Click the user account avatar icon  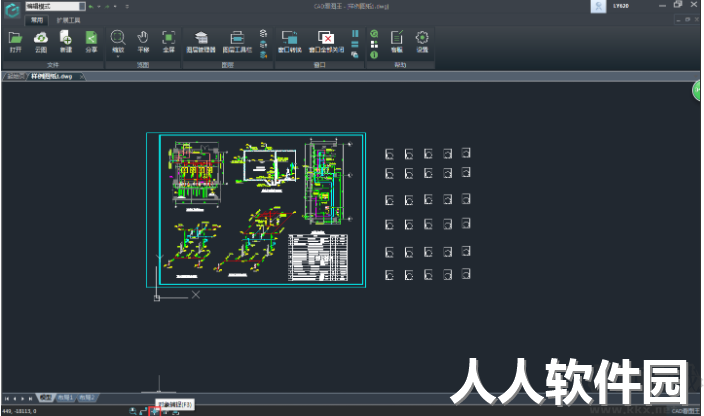(598, 6)
